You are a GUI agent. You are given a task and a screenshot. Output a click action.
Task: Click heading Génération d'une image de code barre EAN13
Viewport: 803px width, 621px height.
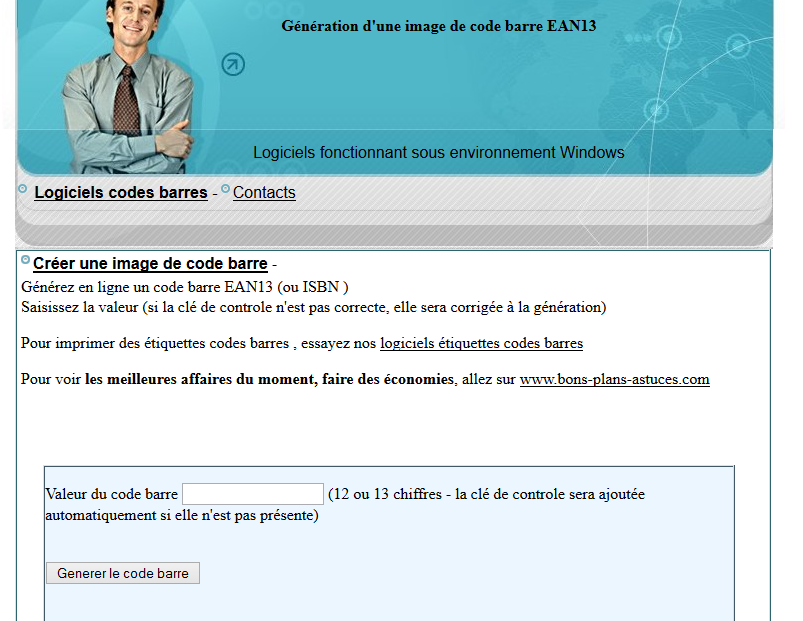439,26
